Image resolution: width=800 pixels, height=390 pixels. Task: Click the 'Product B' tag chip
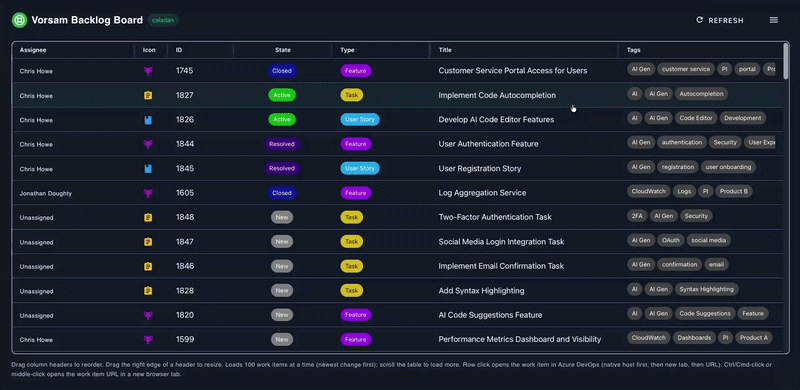point(734,191)
